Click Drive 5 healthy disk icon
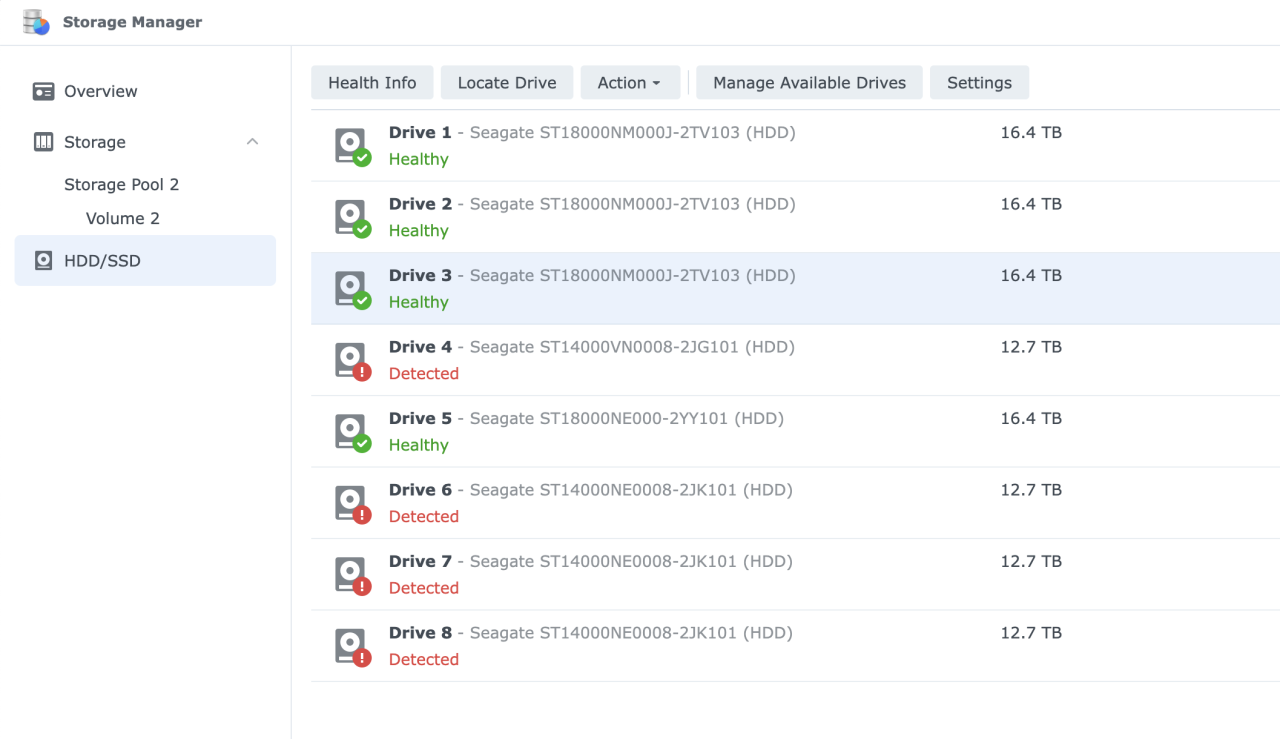 point(351,432)
